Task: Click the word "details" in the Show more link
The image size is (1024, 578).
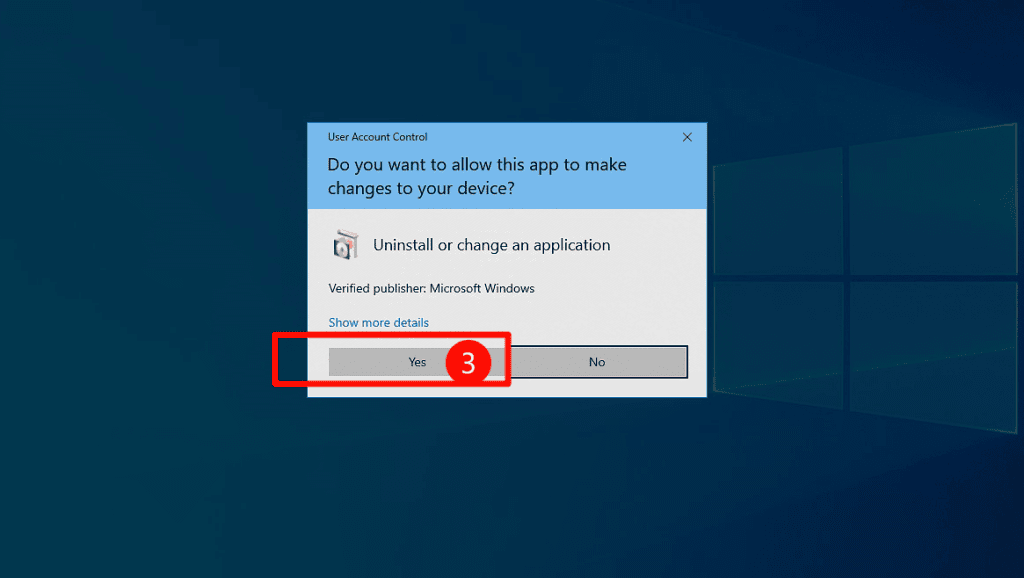Action: point(410,323)
